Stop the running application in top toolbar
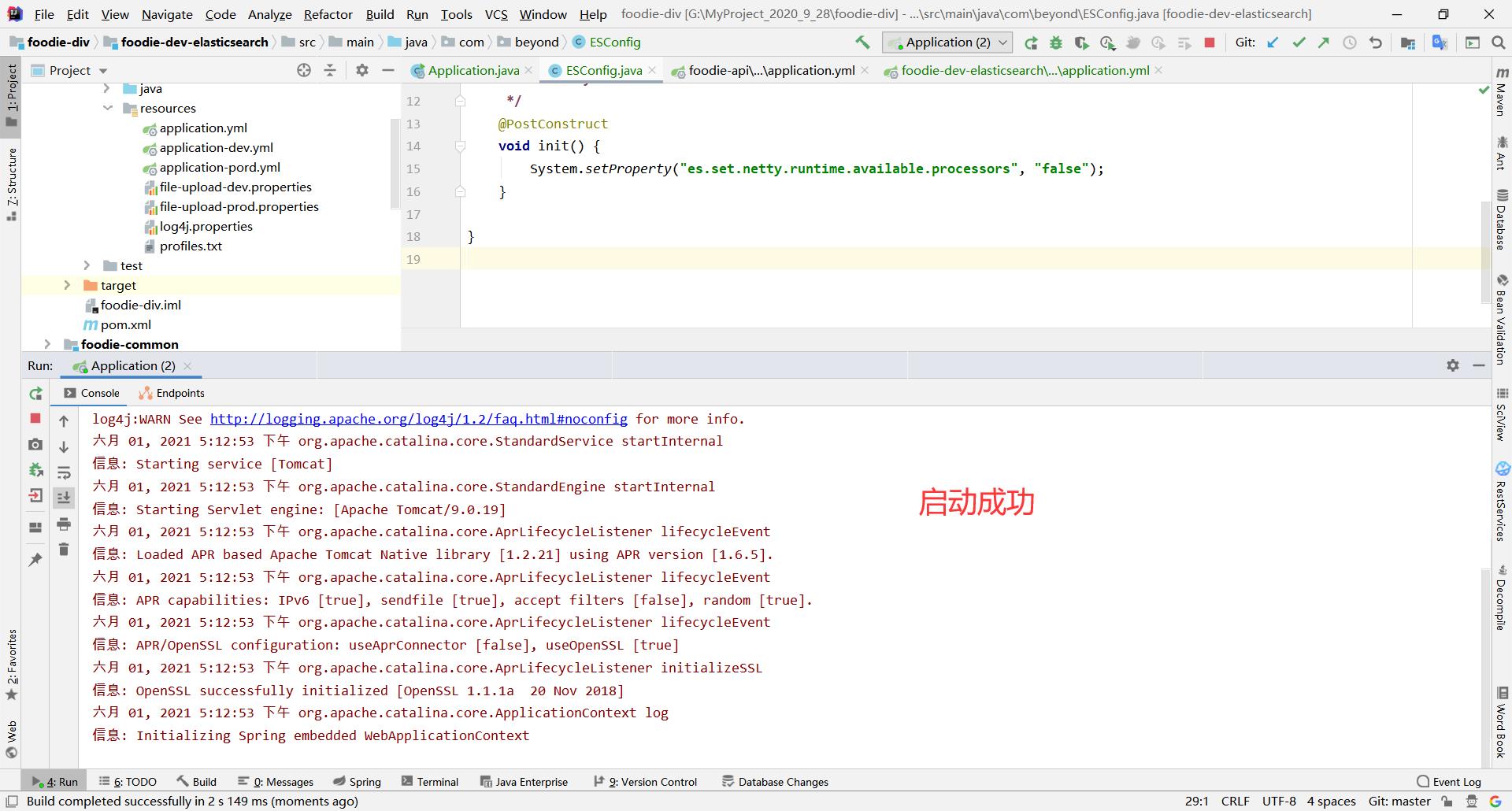 coord(1210,43)
